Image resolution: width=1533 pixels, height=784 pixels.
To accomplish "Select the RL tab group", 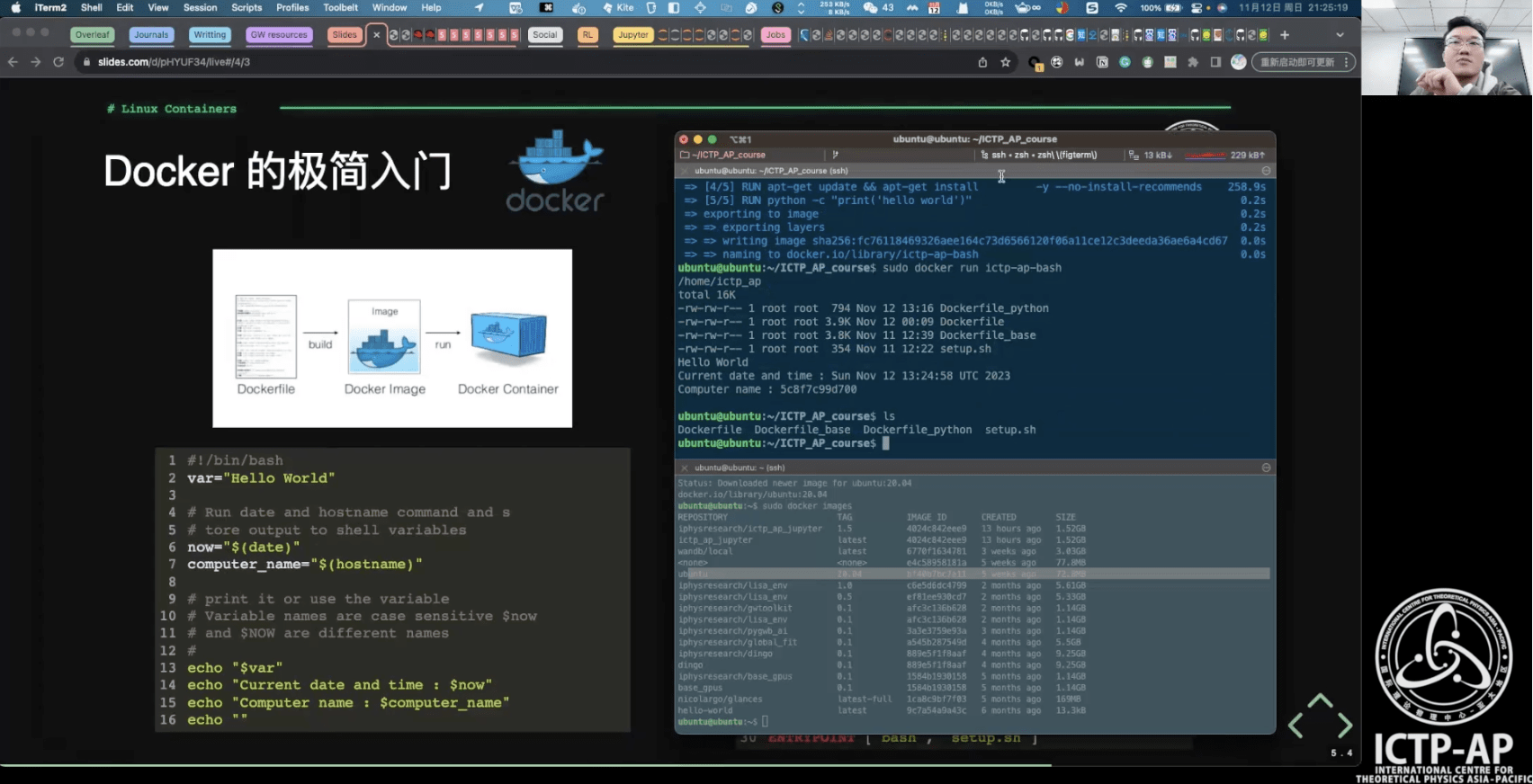I will click(x=587, y=35).
